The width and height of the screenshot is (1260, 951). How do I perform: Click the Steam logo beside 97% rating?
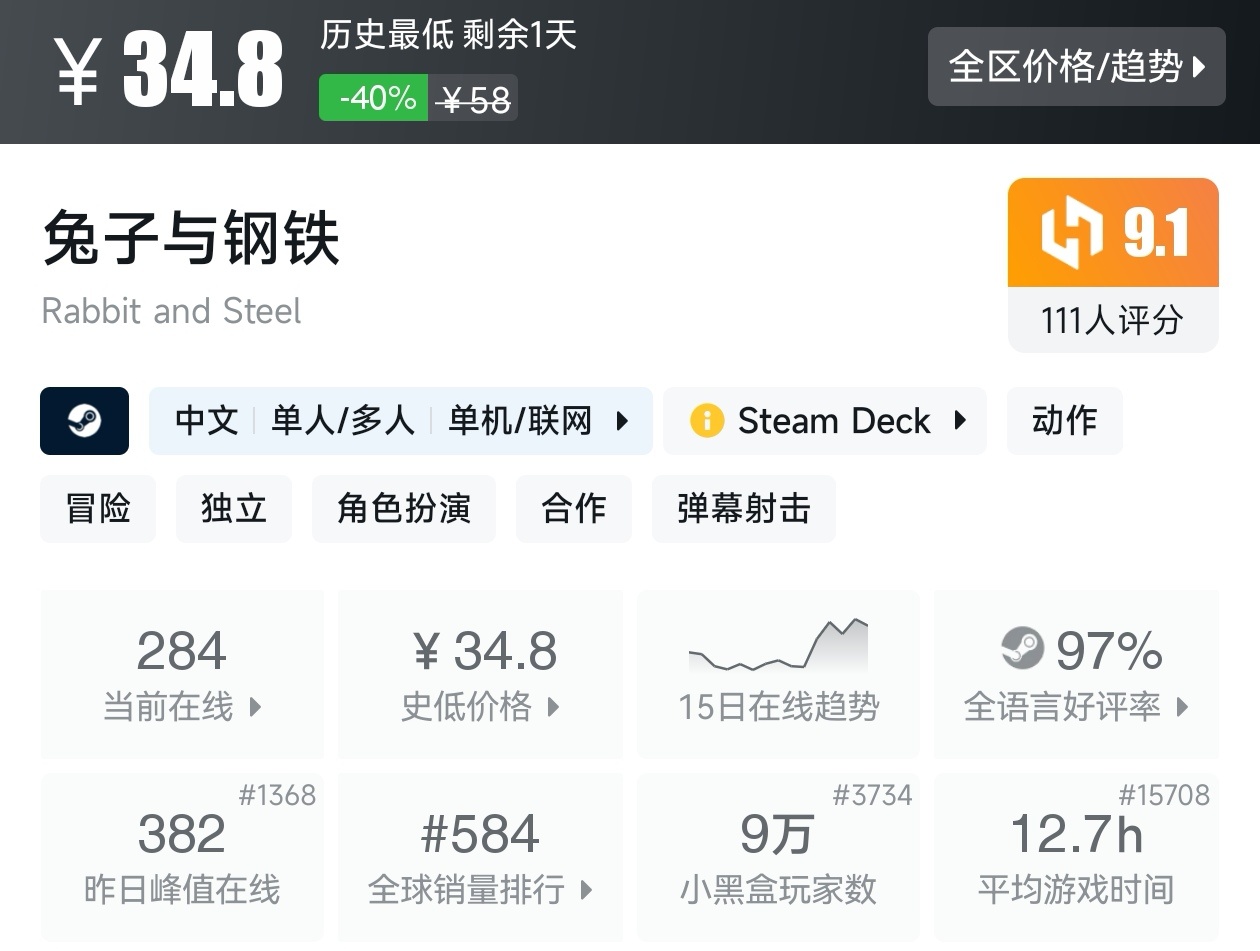point(1022,649)
